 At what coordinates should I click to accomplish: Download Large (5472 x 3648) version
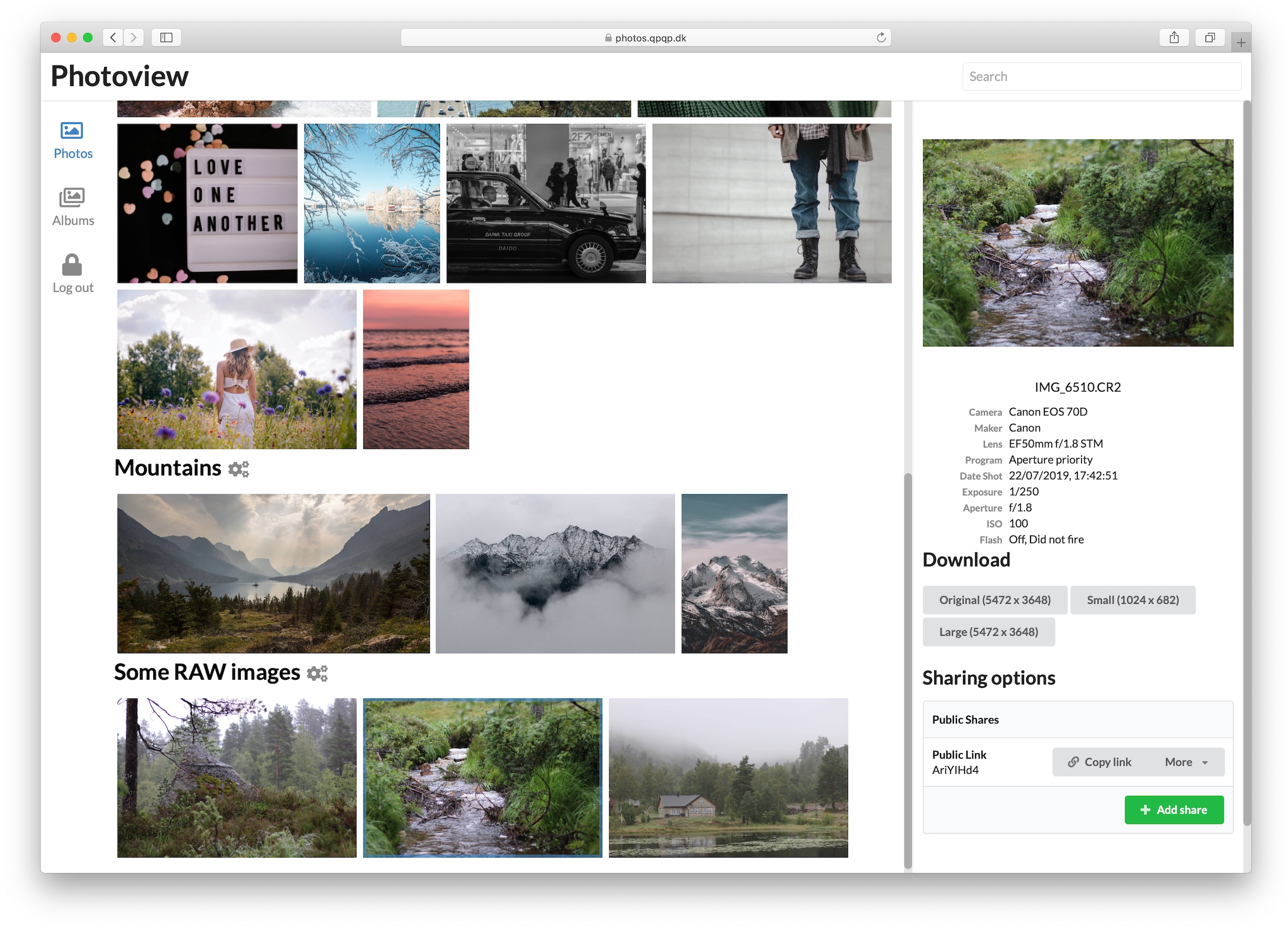point(988,632)
